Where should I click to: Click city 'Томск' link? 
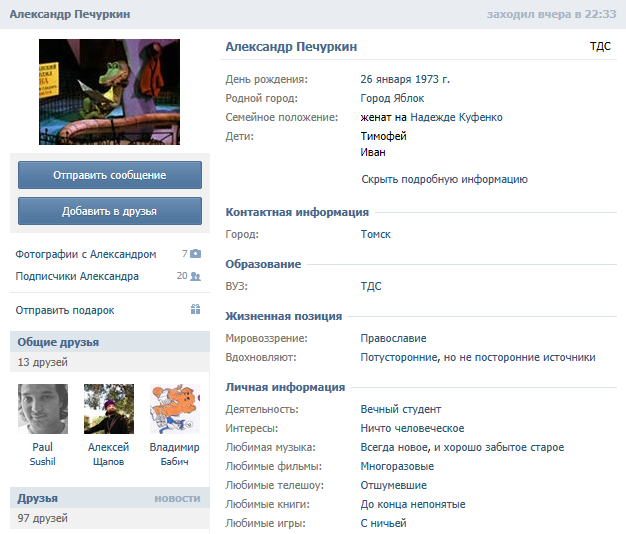(375, 234)
